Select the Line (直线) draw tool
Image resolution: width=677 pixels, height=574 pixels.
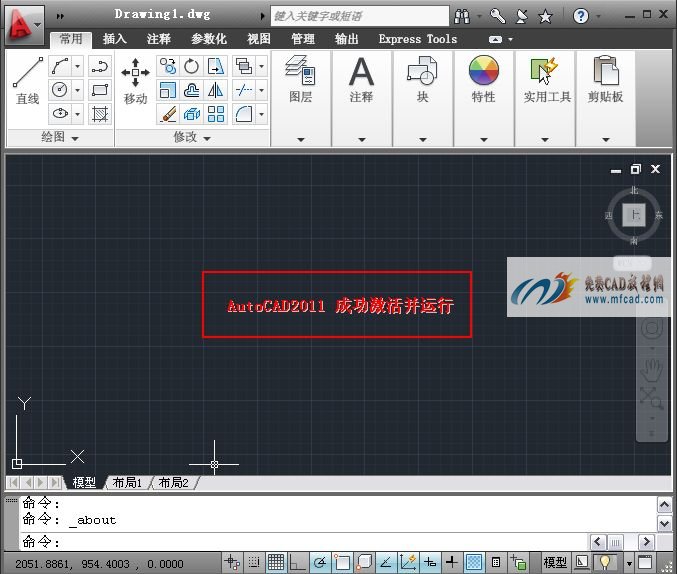[28, 81]
